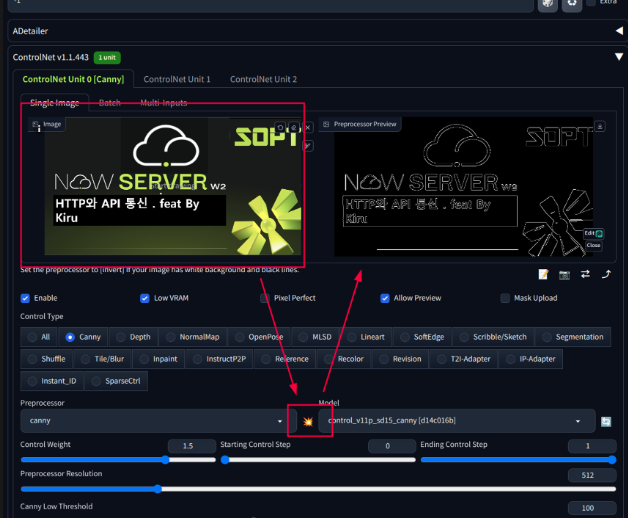Select the Single Image tab
The image size is (628, 518).
point(54,103)
